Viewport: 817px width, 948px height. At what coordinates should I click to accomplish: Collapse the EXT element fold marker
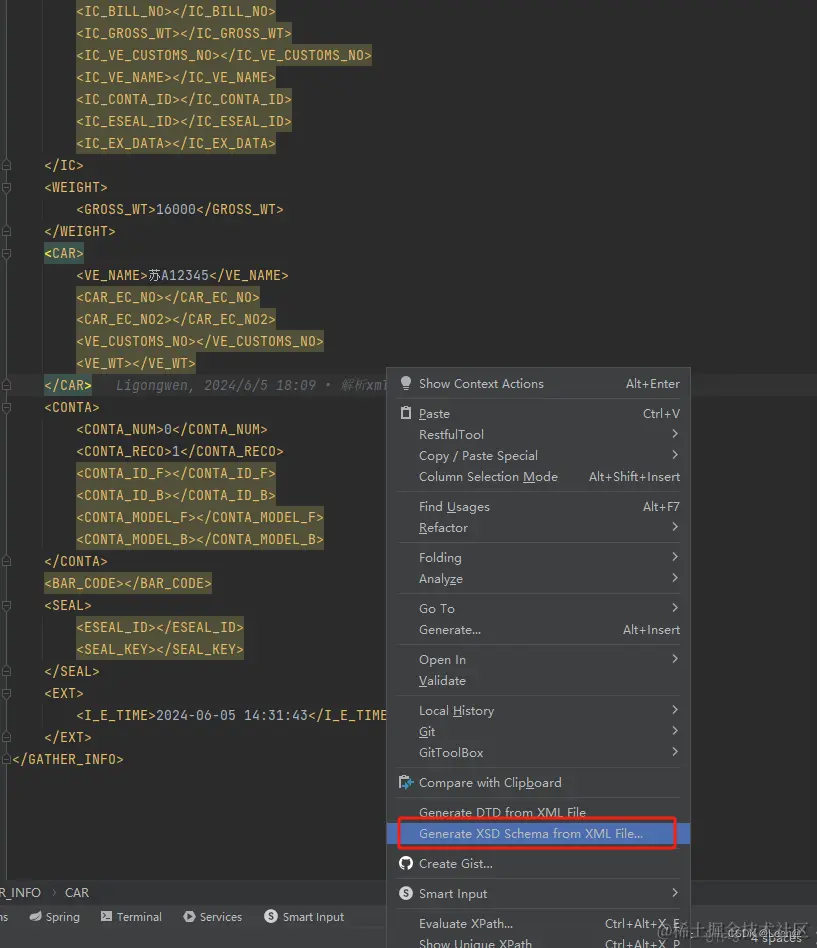click(x=7, y=693)
